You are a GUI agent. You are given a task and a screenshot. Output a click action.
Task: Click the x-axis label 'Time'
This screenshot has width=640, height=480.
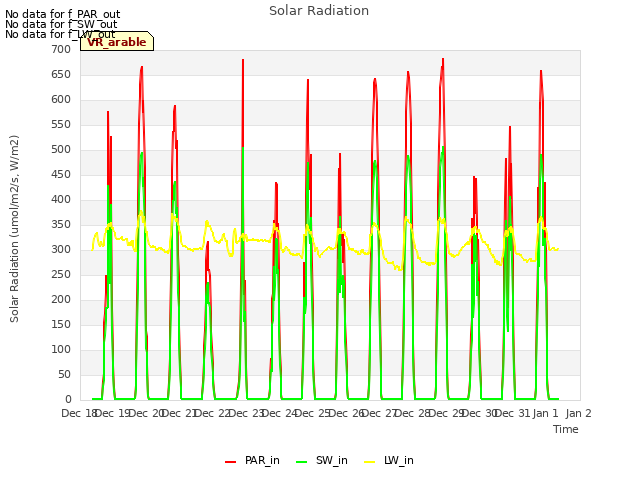566,429
